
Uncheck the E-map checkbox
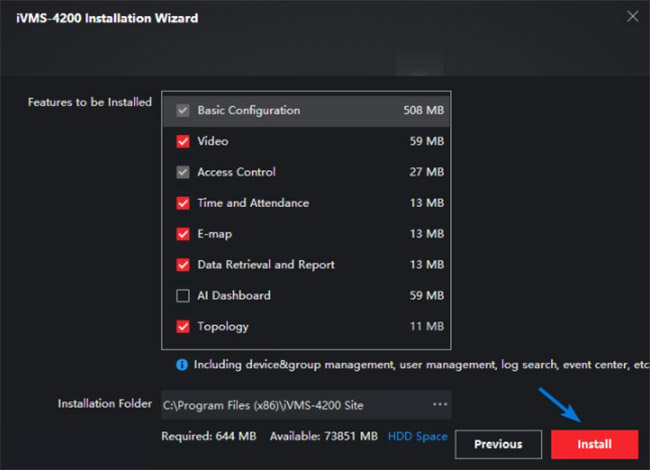[x=183, y=234]
